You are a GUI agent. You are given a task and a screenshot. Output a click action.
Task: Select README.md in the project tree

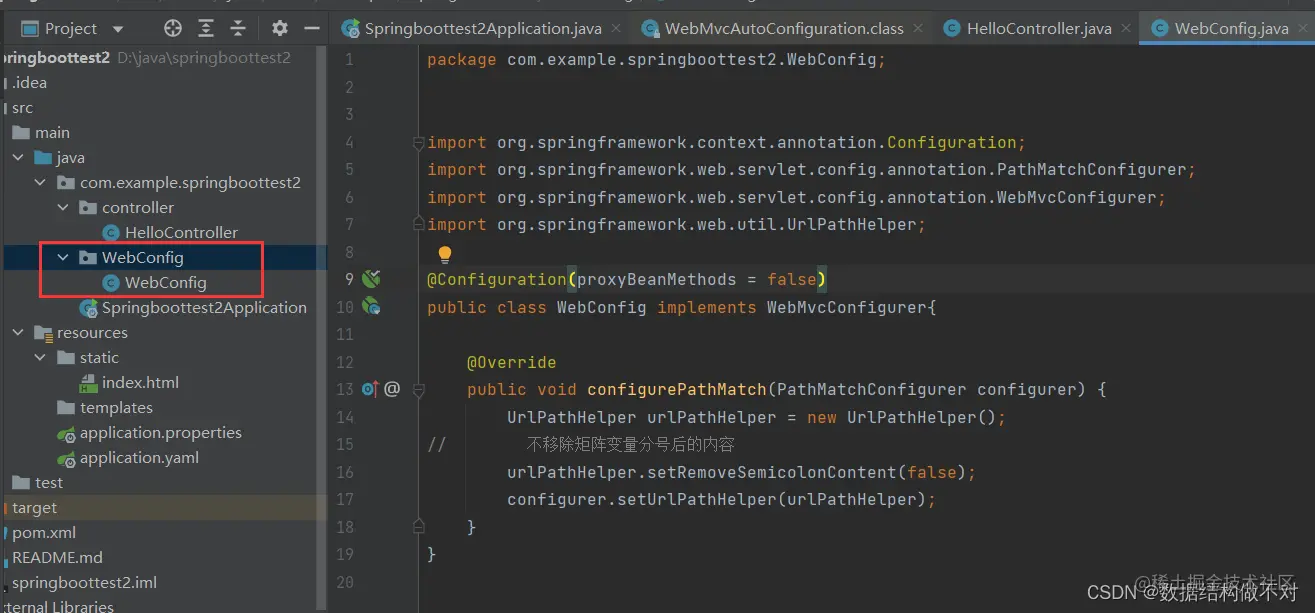(57, 558)
